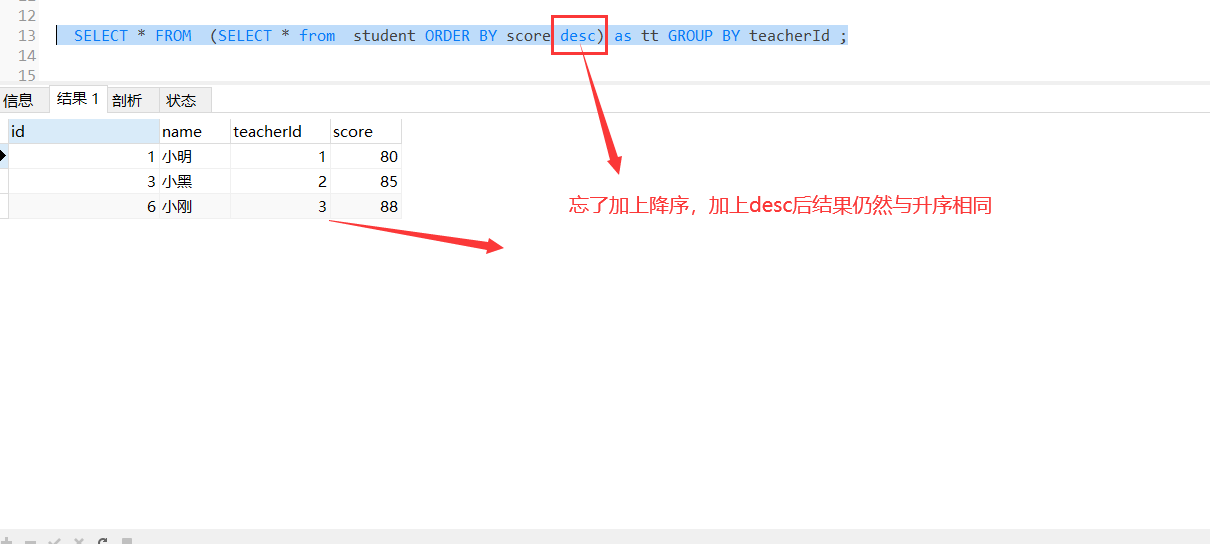Click the refresh icon in the bottom bar

[x=102, y=541]
